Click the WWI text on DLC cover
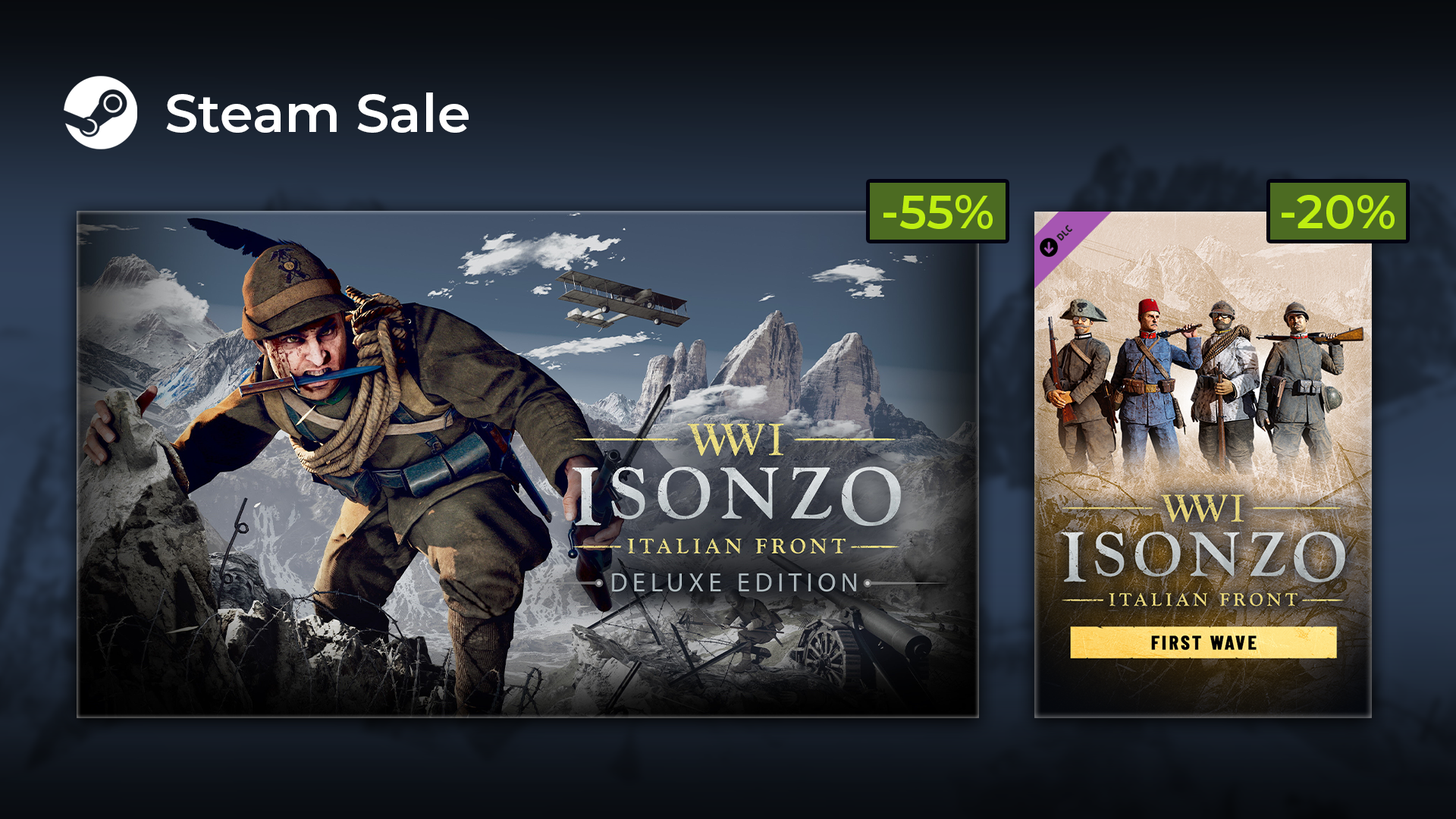This screenshot has width=1456, height=819. 1203,509
